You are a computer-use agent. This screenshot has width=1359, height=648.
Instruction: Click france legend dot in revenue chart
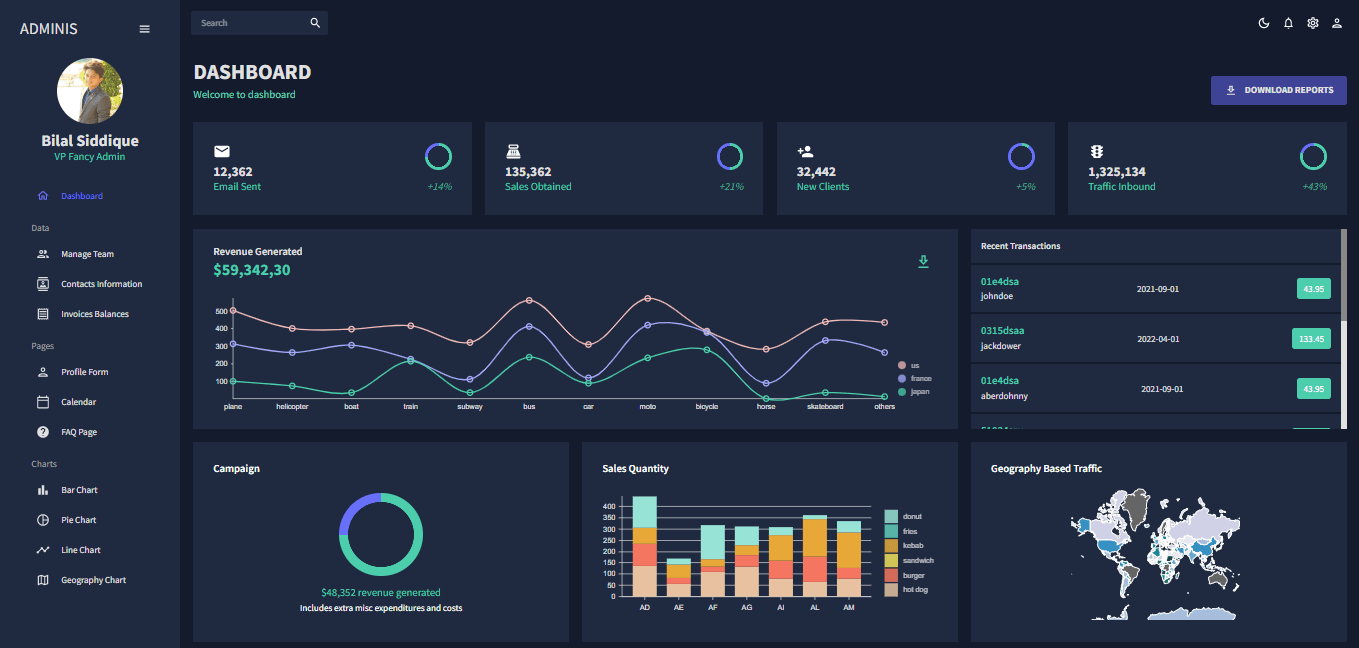pos(902,379)
